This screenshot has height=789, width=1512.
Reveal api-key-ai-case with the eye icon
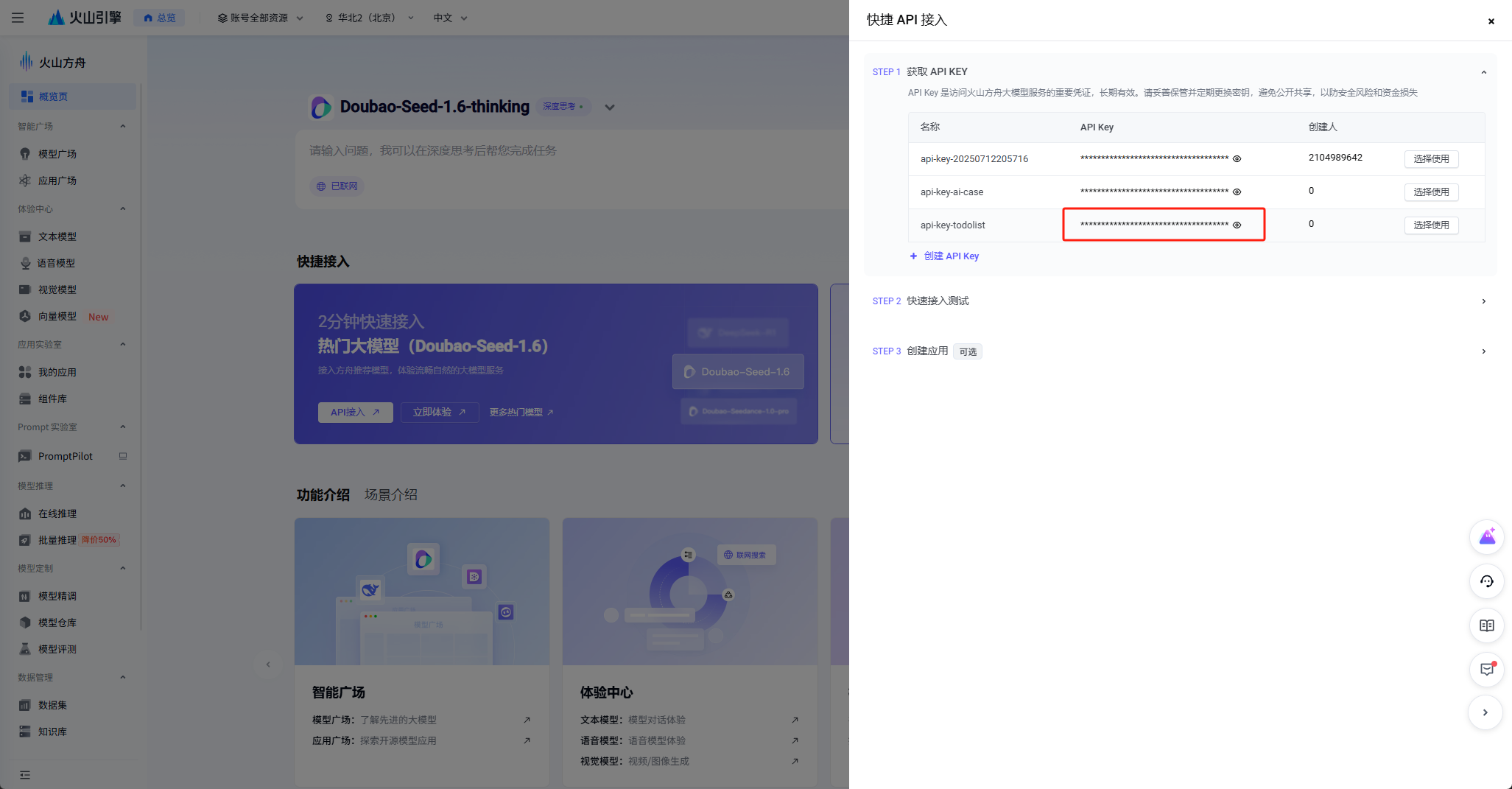pyautogui.click(x=1237, y=192)
